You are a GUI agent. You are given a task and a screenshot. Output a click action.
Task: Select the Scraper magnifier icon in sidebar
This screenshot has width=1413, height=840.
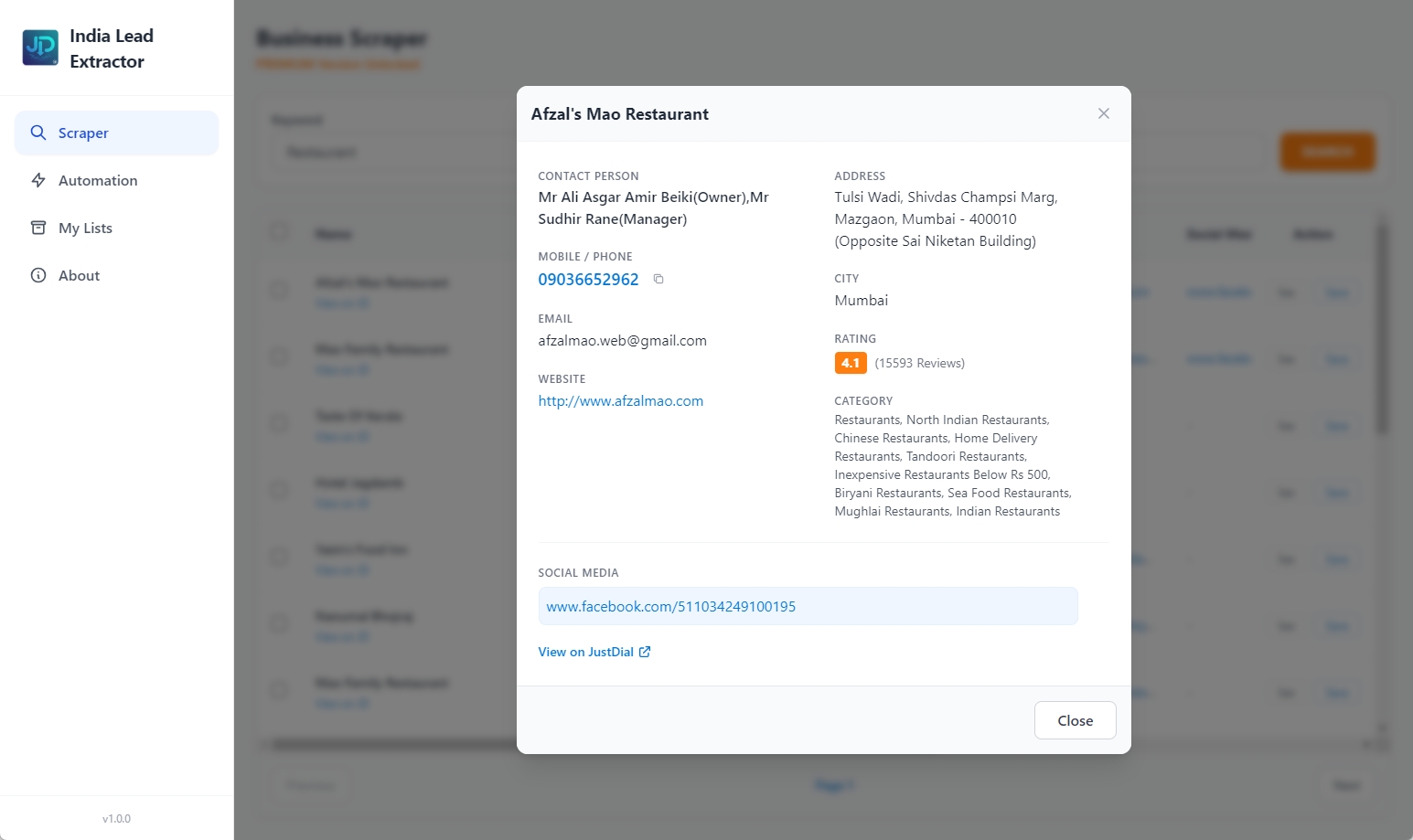38,133
